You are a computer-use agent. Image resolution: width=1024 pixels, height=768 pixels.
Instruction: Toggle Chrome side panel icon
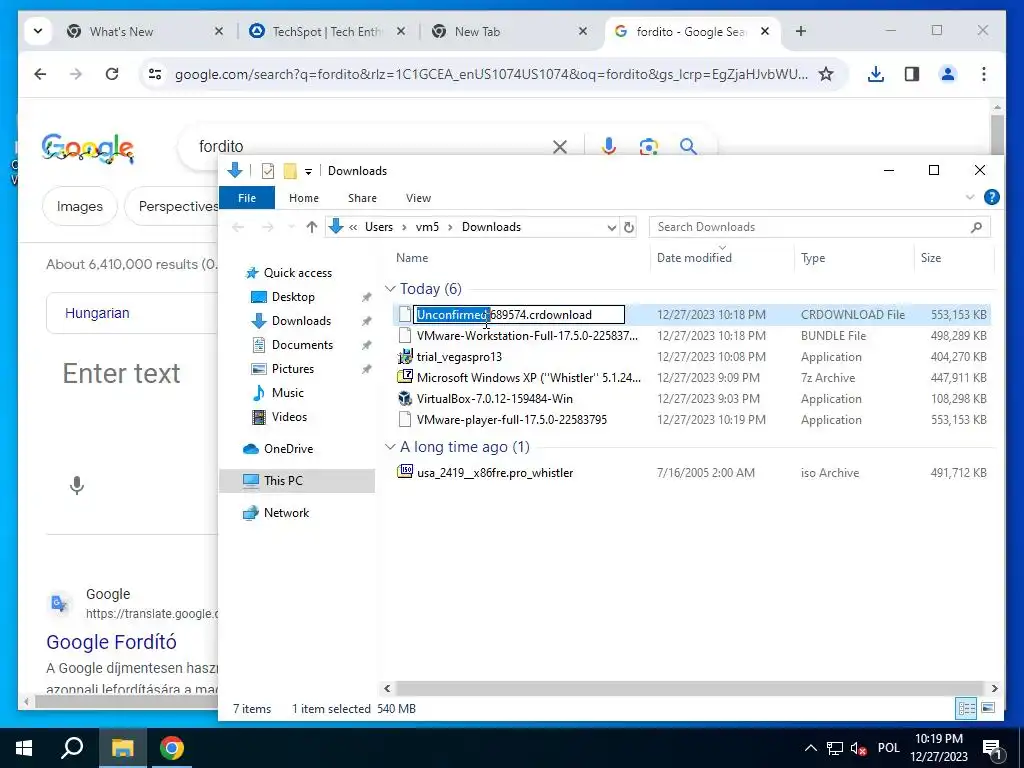pos(912,74)
